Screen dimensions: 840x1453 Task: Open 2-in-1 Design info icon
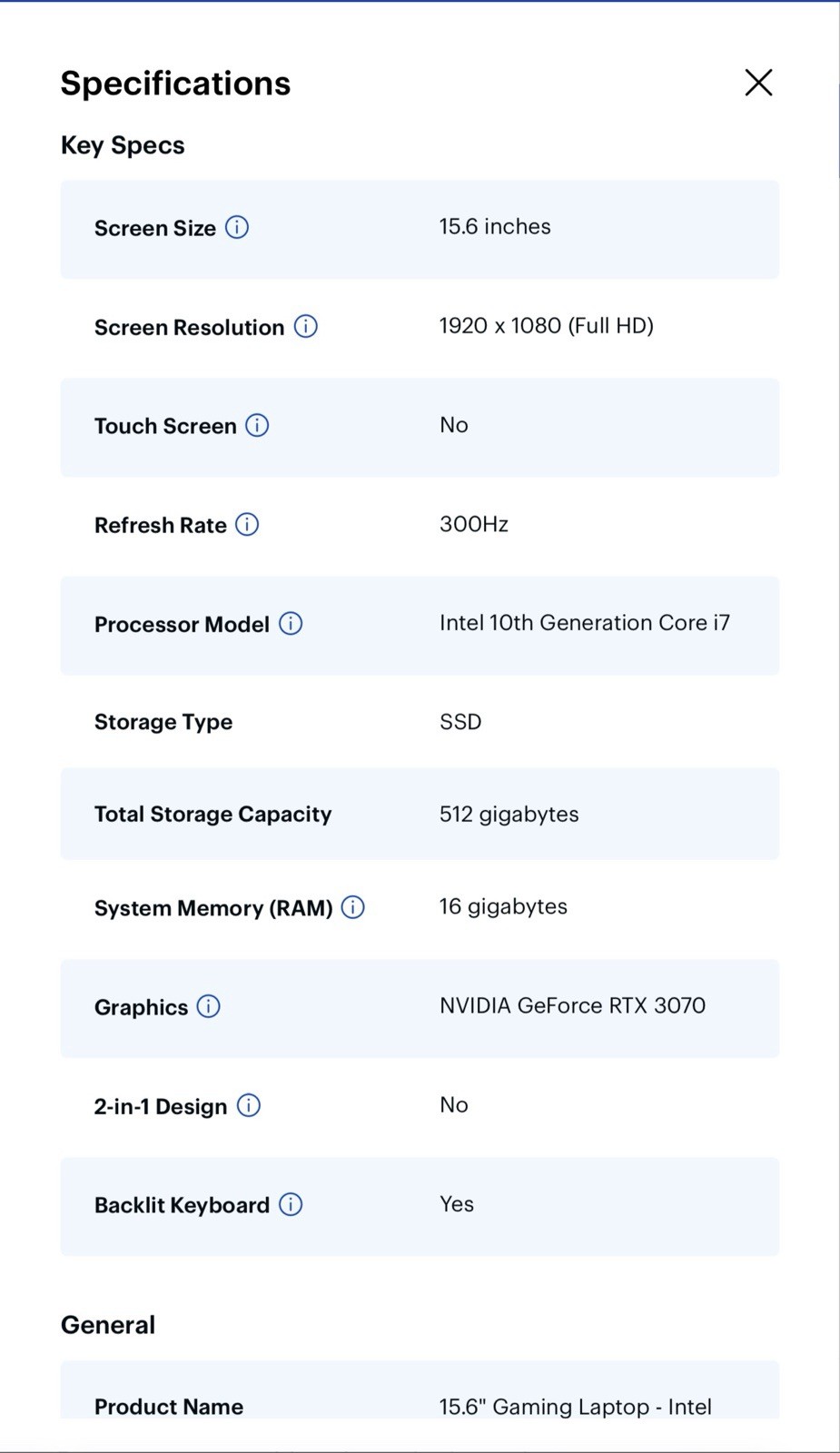[x=249, y=1105]
